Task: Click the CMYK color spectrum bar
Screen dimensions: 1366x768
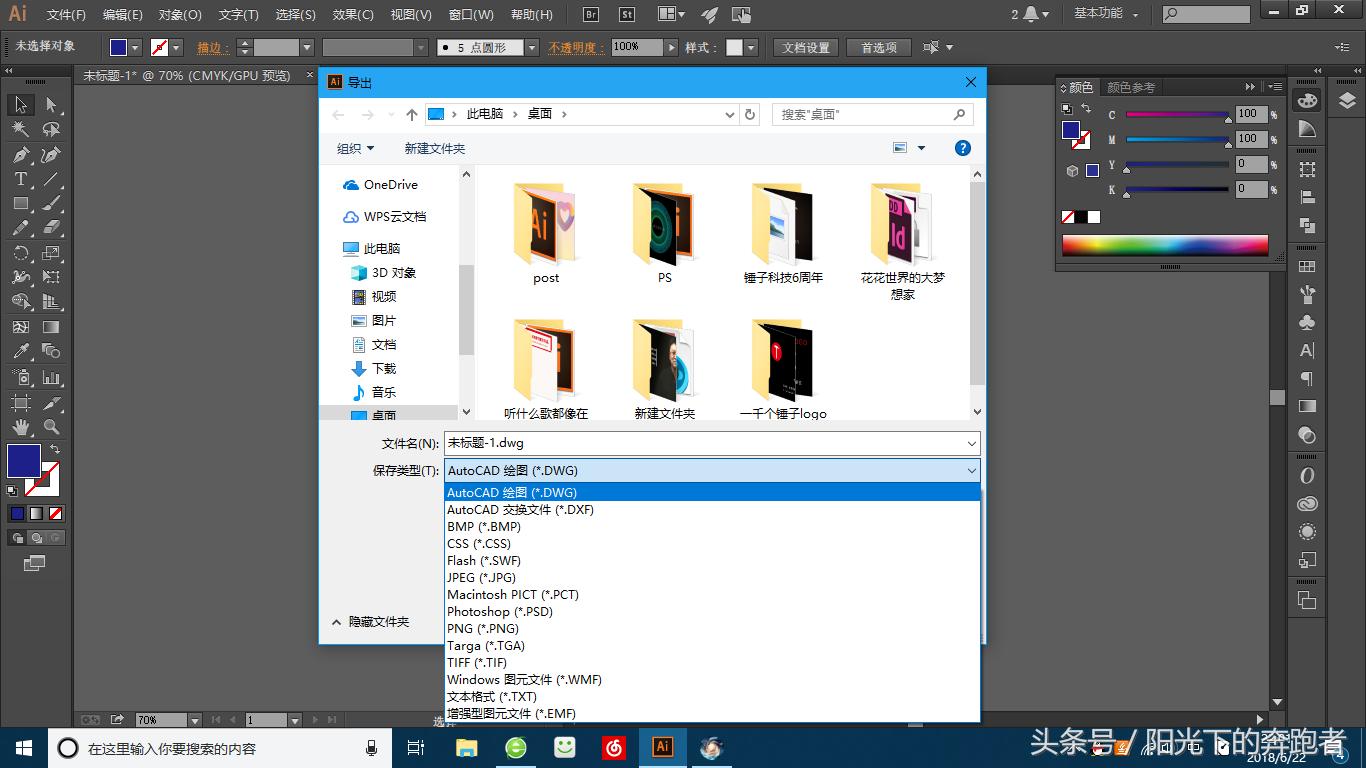Action: (1164, 245)
